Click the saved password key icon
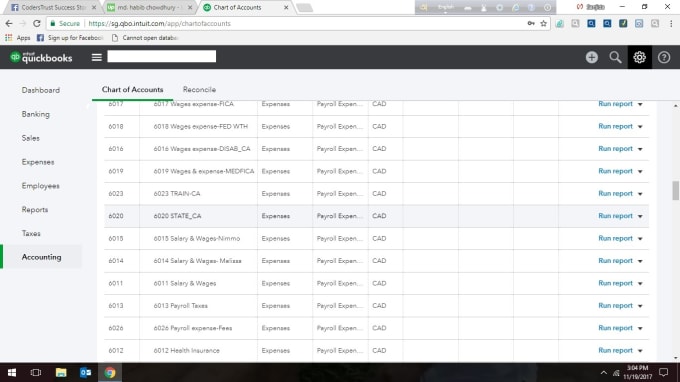Viewport: 680px width, 382px height. (531, 23)
